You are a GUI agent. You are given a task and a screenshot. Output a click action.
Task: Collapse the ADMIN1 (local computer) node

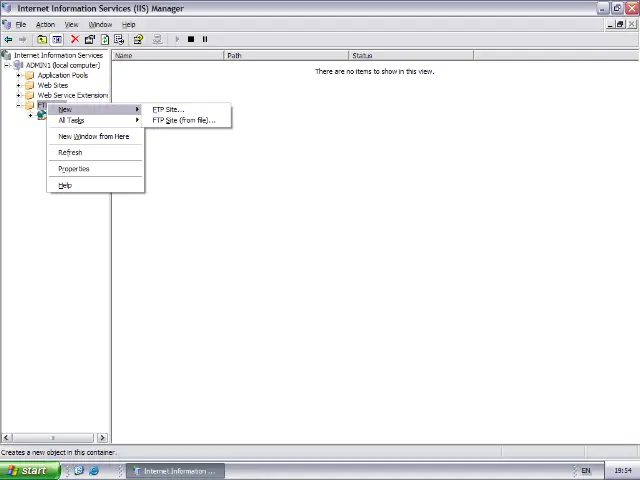7,65
